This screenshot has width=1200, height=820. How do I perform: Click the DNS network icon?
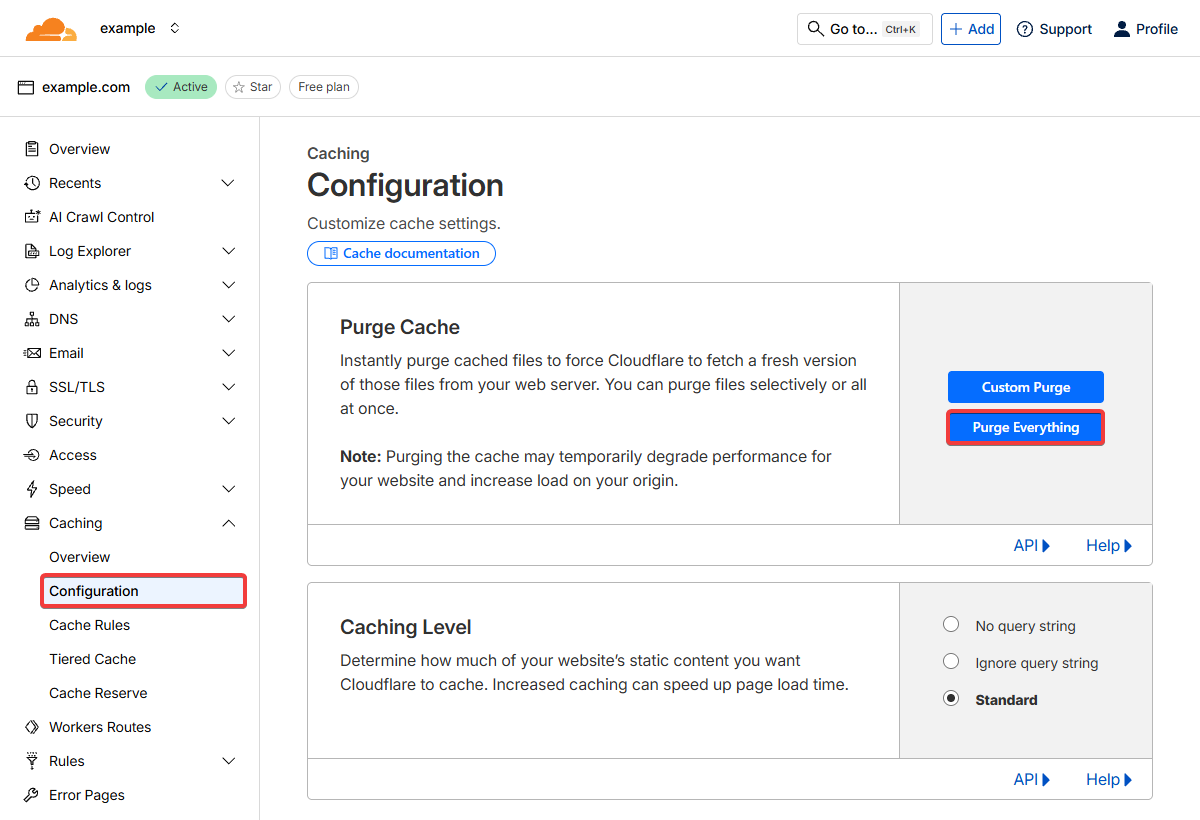click(x=32, y=319)
